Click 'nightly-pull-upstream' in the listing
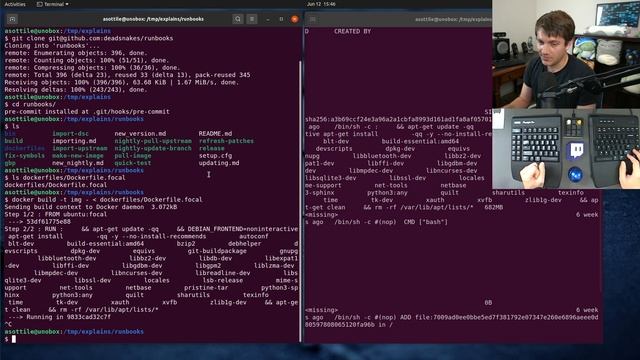The height and width of the screenshot is (360, 640). point(153,141)
